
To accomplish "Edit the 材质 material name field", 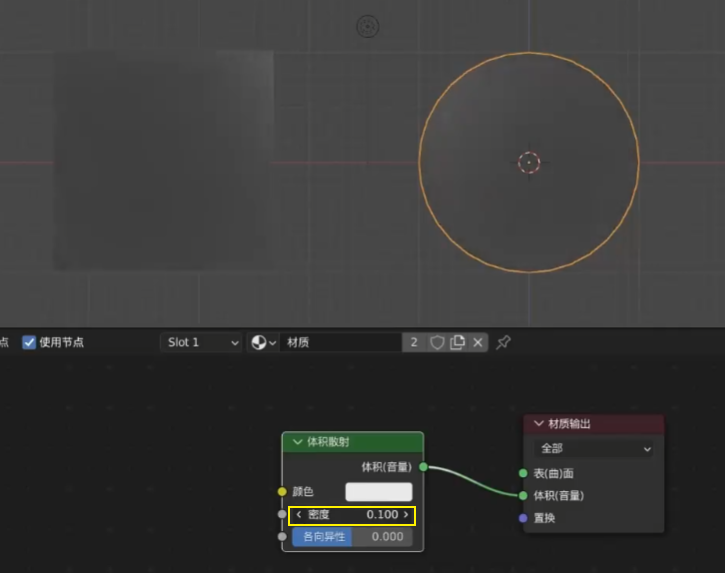I will 340,342.
